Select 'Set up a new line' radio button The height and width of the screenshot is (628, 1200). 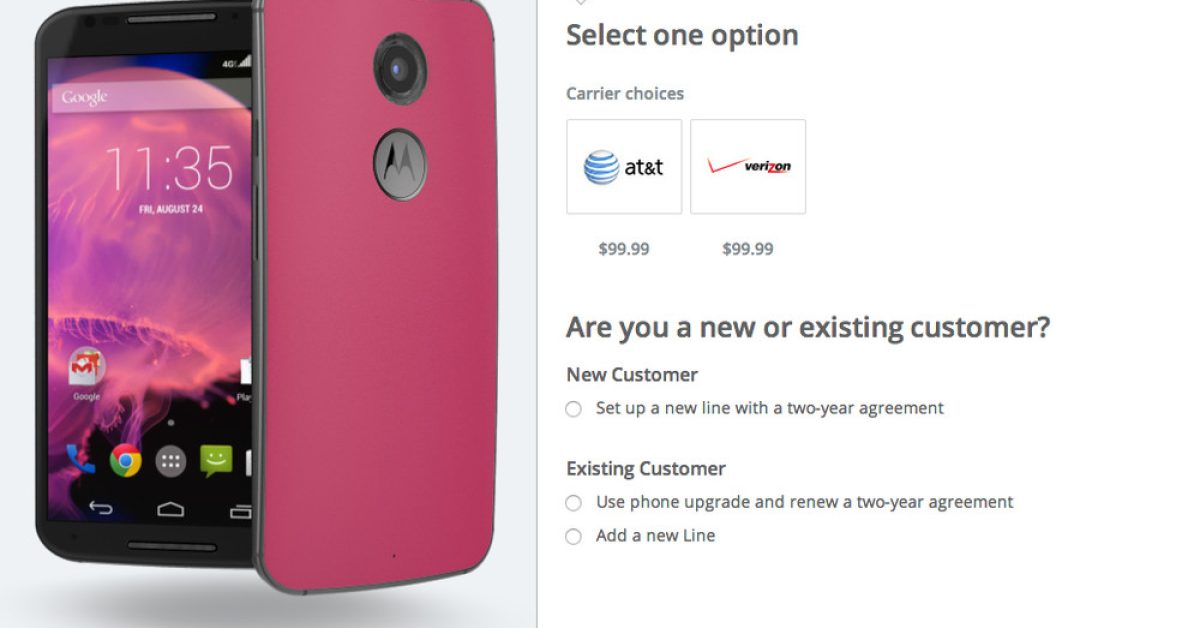point(573,409)
